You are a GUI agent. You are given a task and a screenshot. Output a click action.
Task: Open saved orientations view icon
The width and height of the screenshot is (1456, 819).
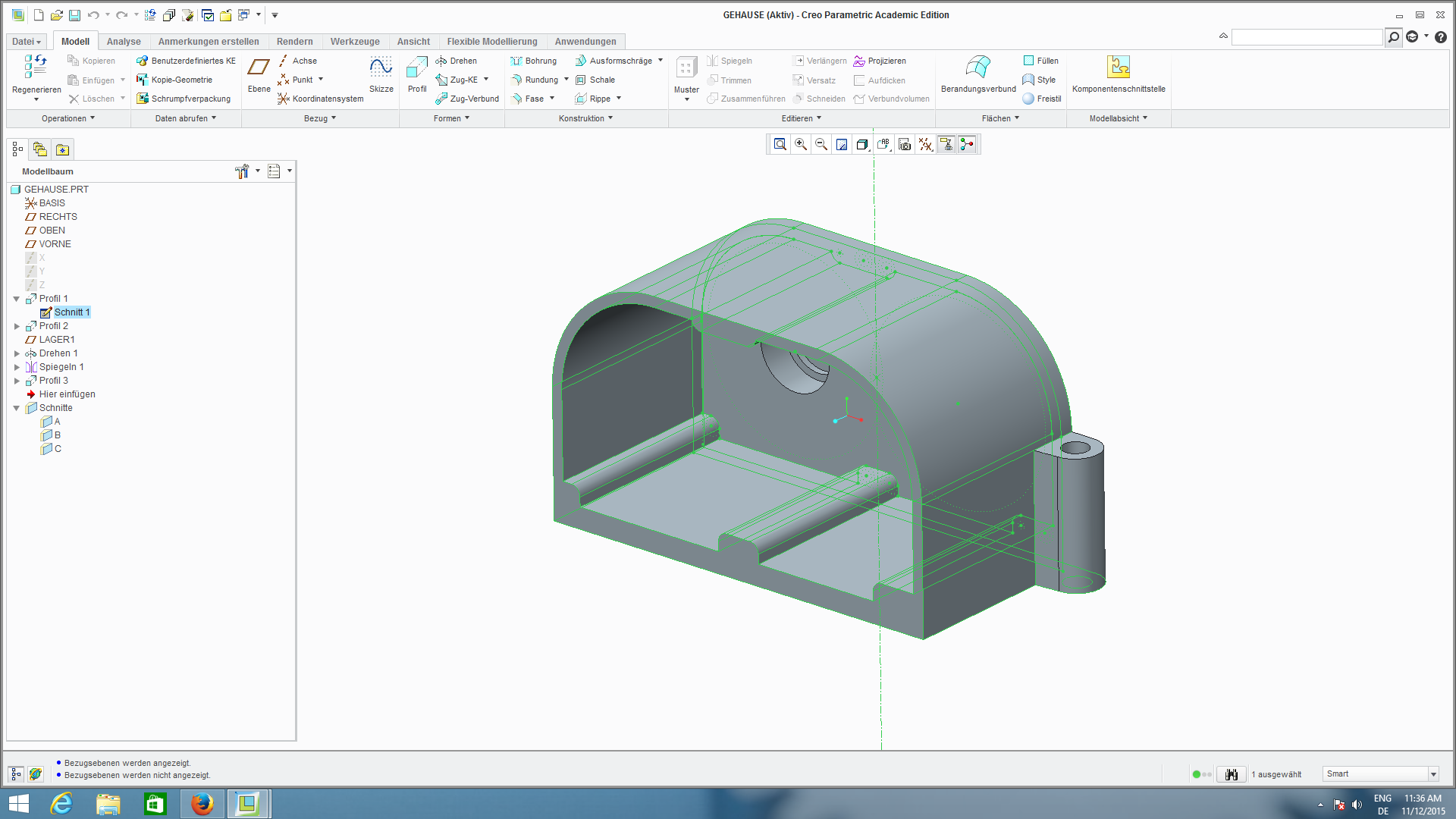point(883,144)
